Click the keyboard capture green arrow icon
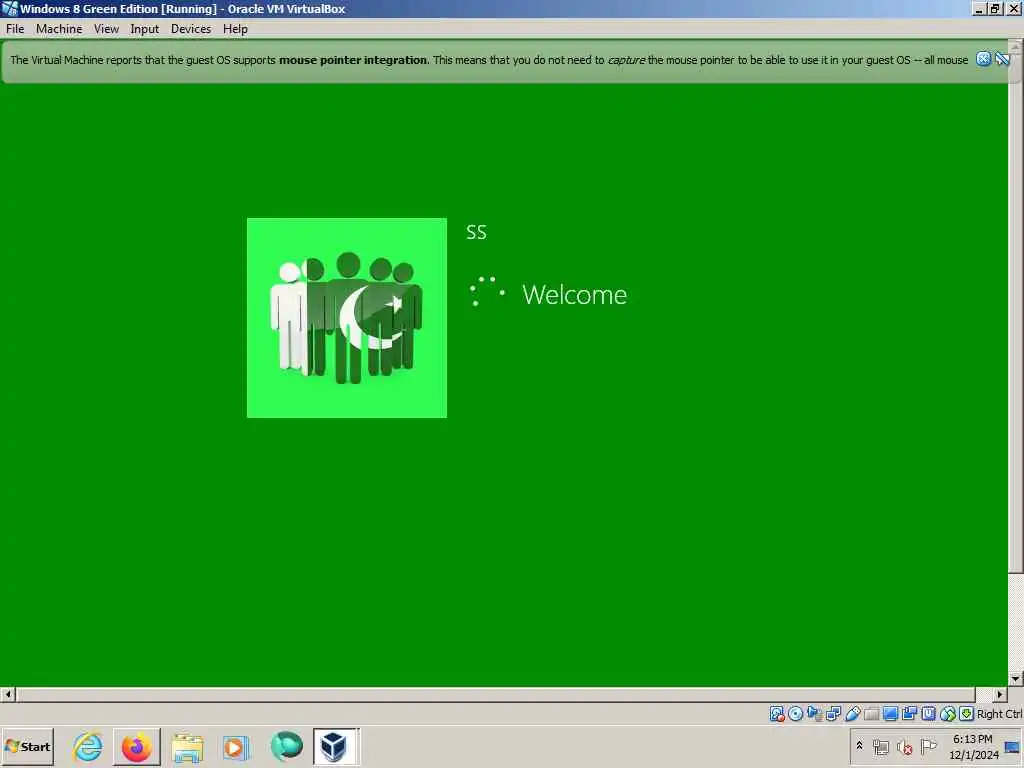The height and width of the screenshot is (768, 1024). tap(967, 714)
